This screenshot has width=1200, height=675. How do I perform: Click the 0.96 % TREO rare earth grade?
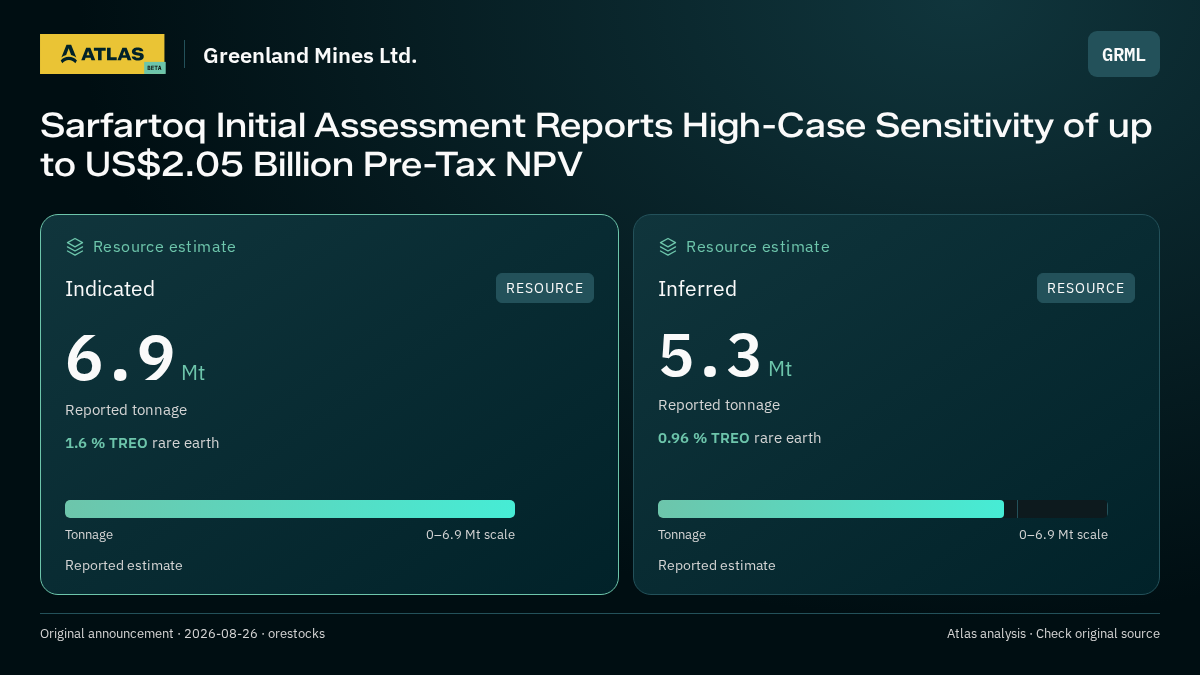(x=740, y=438)
